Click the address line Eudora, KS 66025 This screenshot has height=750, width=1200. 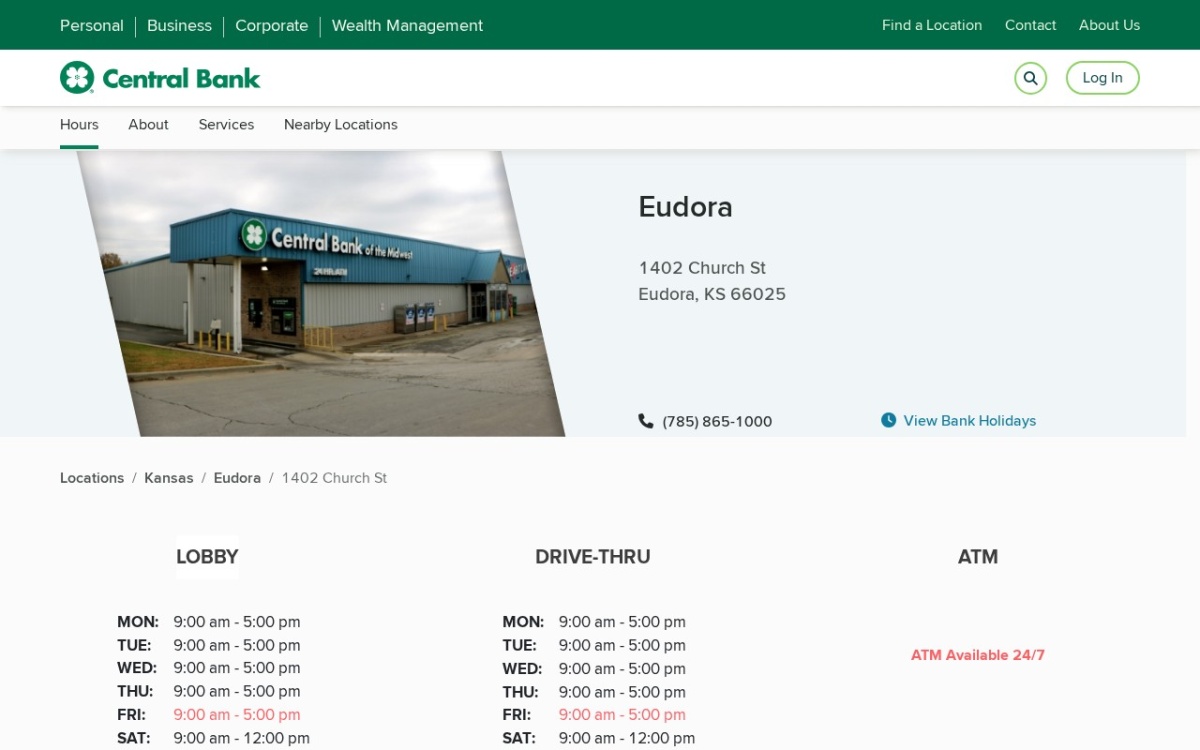coord(712,294)
